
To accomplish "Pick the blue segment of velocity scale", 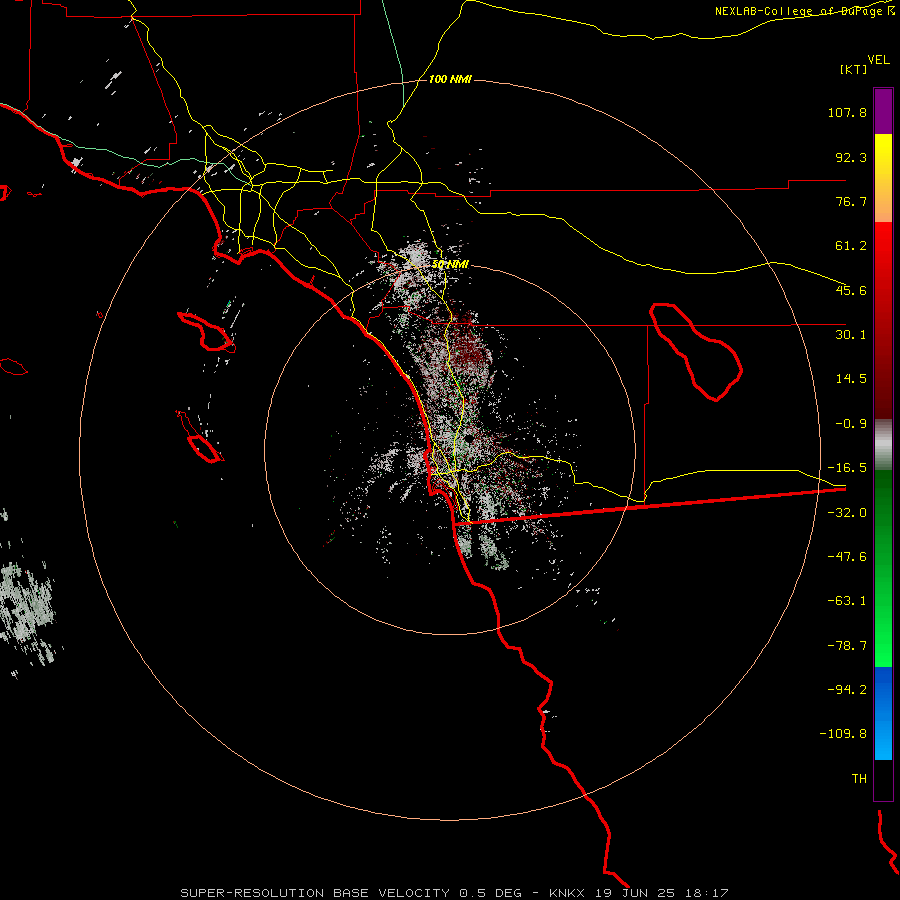I will point(883,713).
